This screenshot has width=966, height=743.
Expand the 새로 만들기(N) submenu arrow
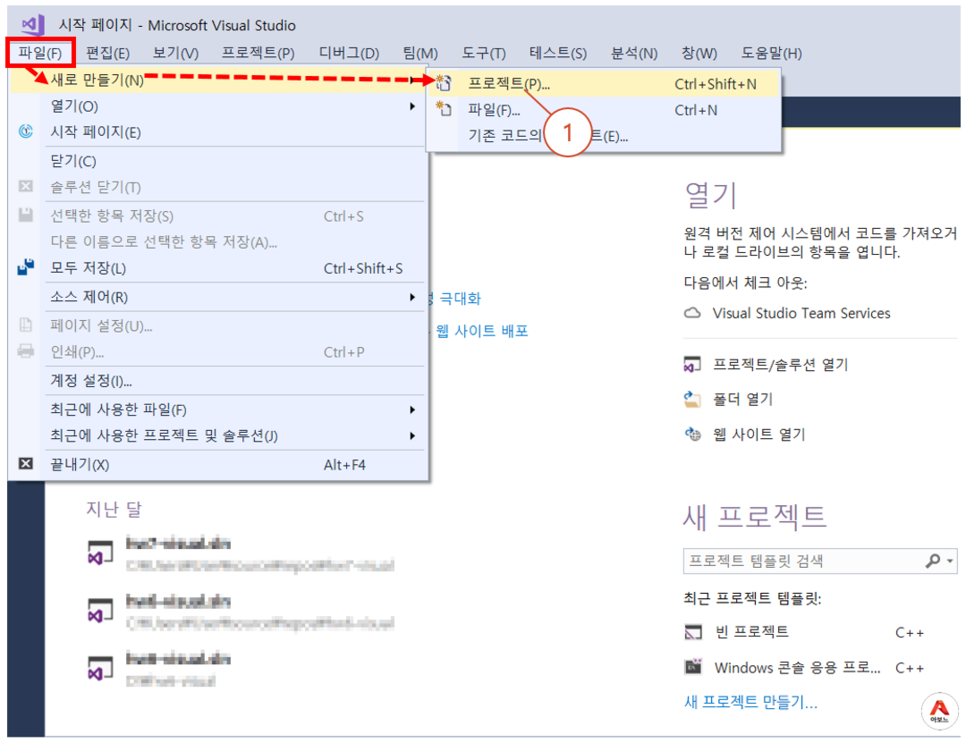click(x=412, y=80)
